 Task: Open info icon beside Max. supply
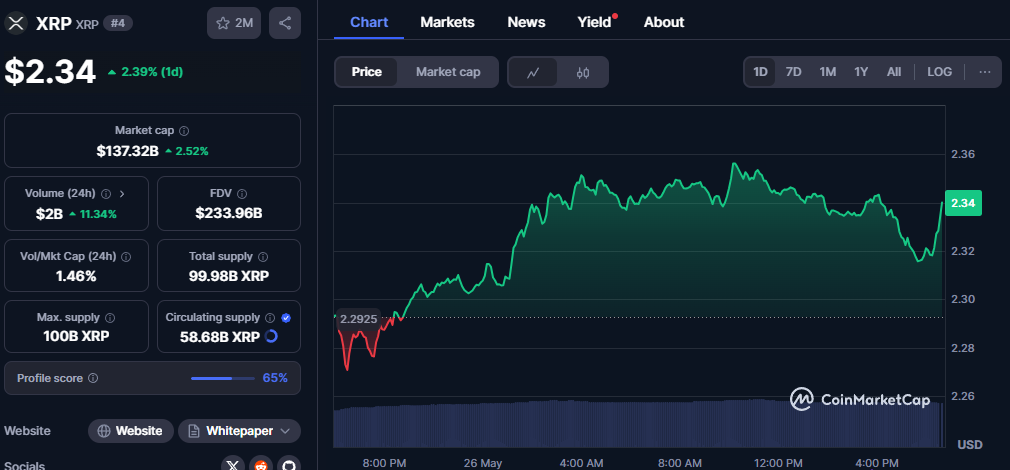pyautogui.click(x=110, y=317)
